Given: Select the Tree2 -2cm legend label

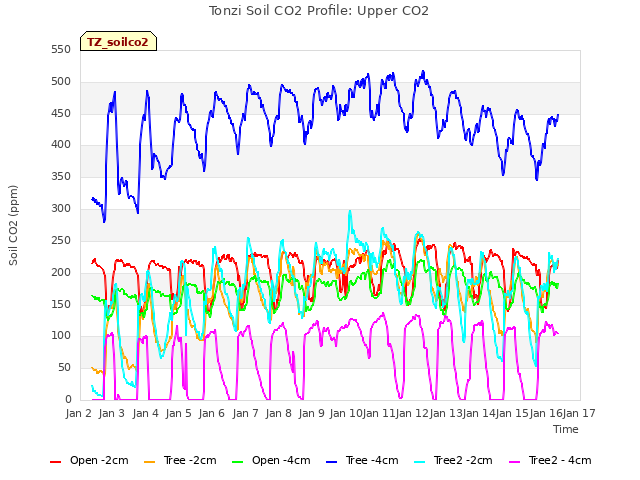Looking at the screenshot, I should [463, 460].
